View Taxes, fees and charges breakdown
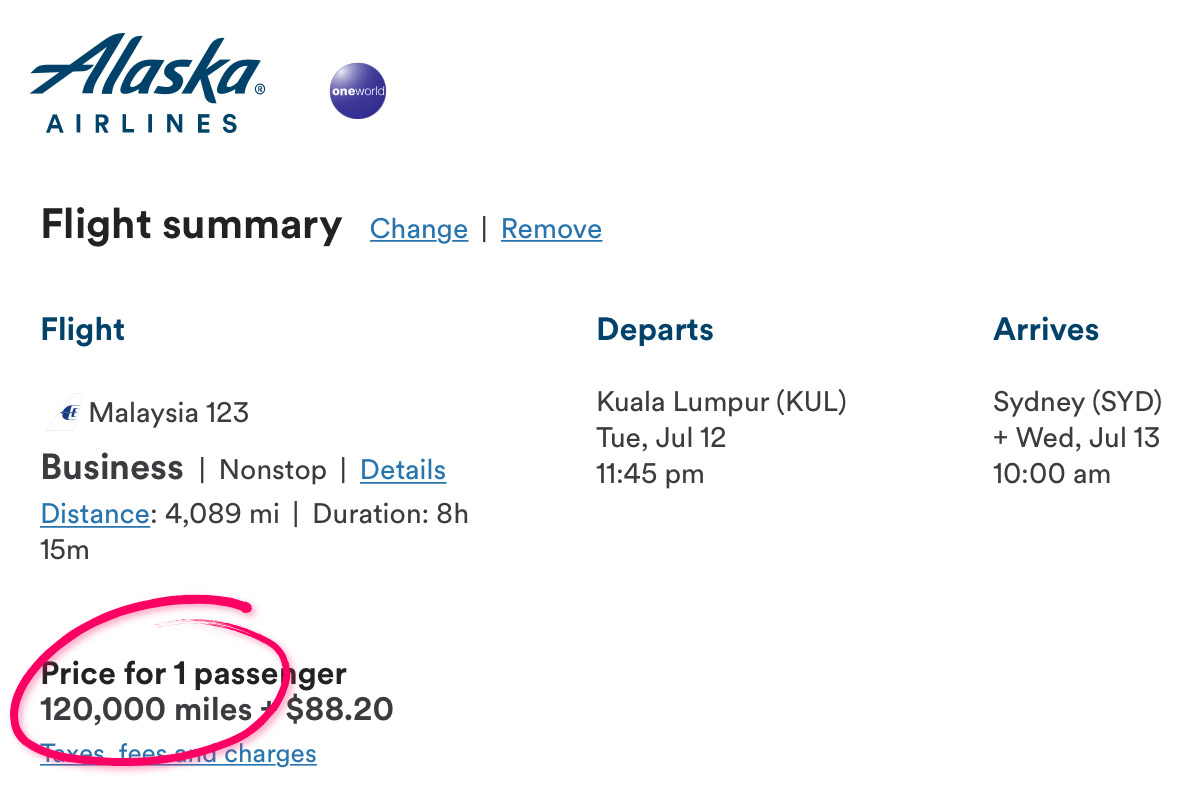 point(178,753)
